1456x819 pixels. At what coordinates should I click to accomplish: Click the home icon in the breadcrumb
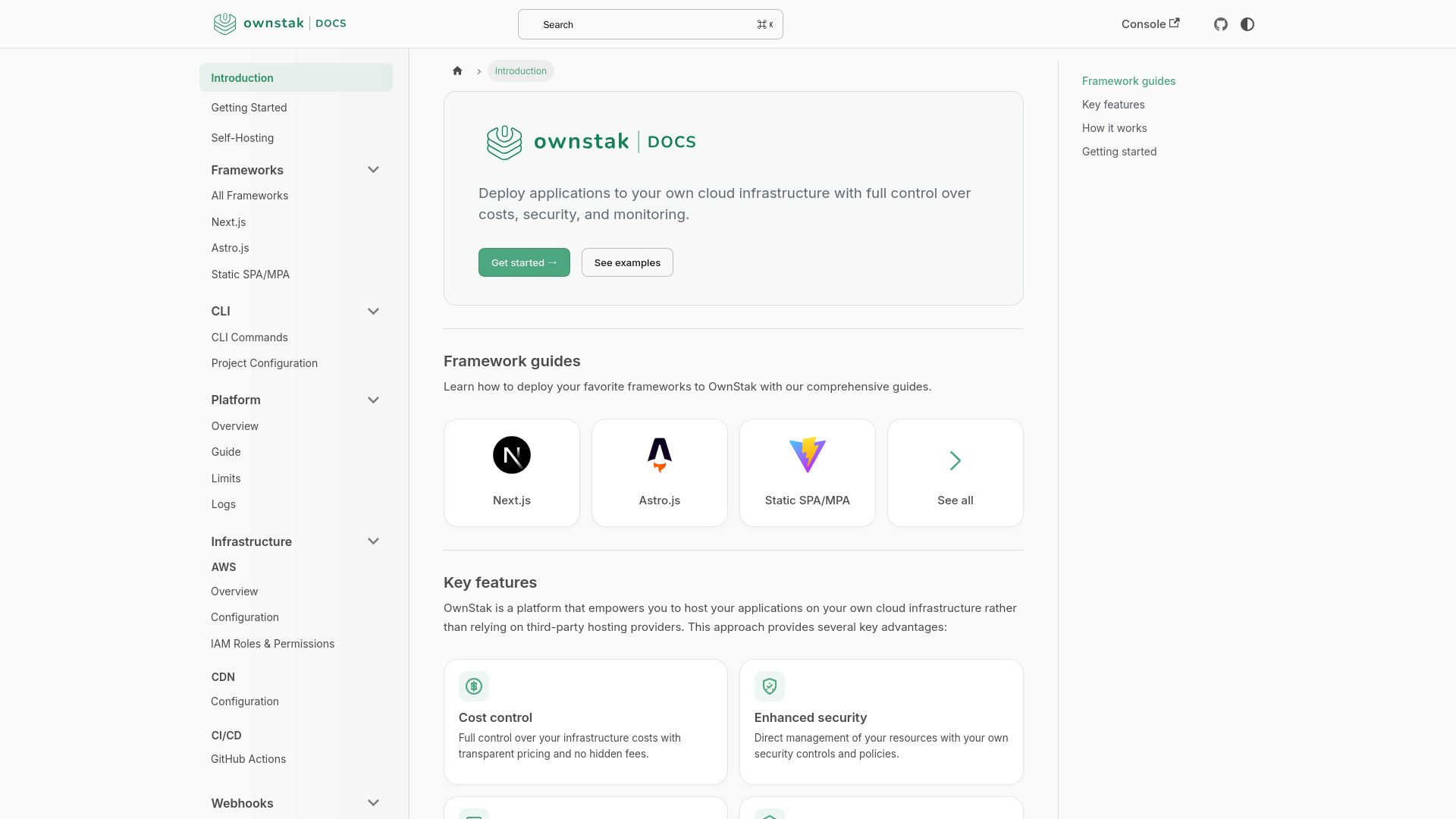457,71
